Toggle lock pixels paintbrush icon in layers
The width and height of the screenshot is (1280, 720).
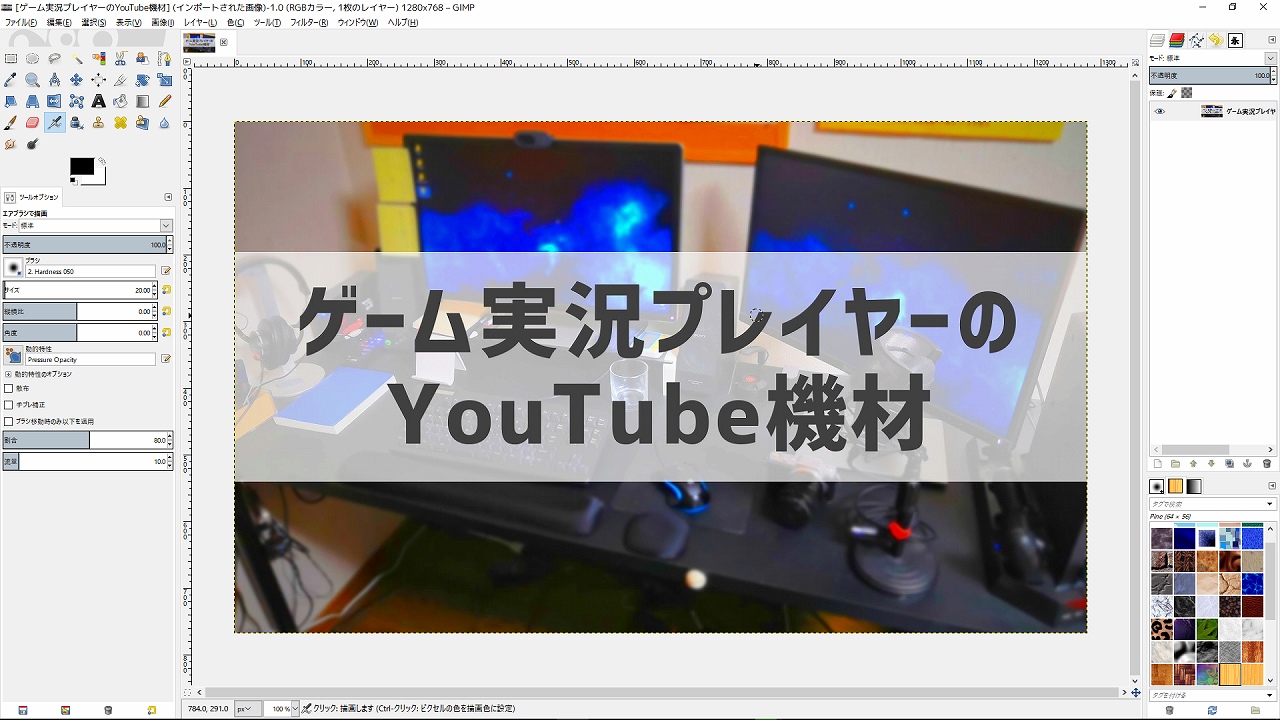(1172, 93)
